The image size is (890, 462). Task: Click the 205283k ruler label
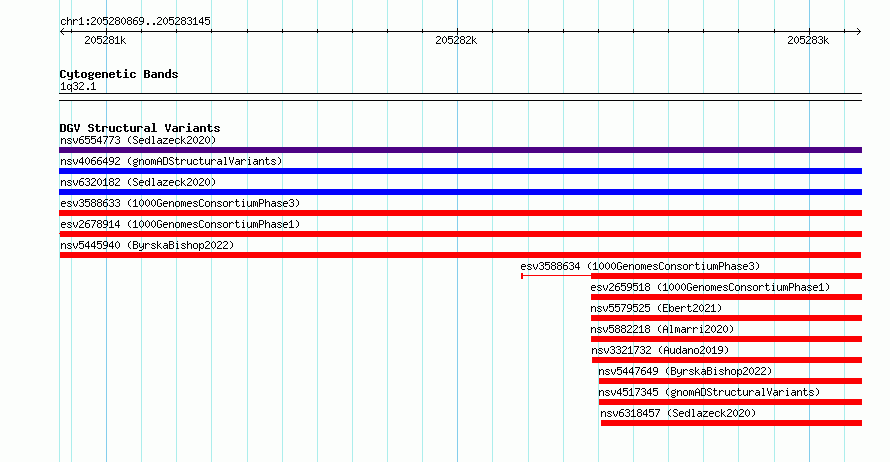(x=808, y=40)
